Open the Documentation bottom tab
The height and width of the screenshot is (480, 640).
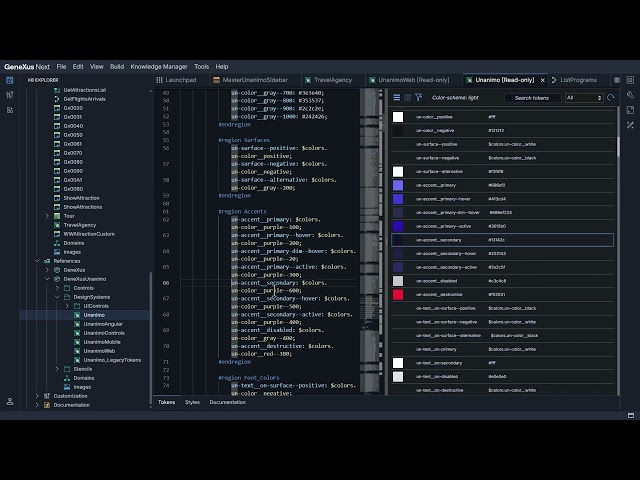pos(227,402)
